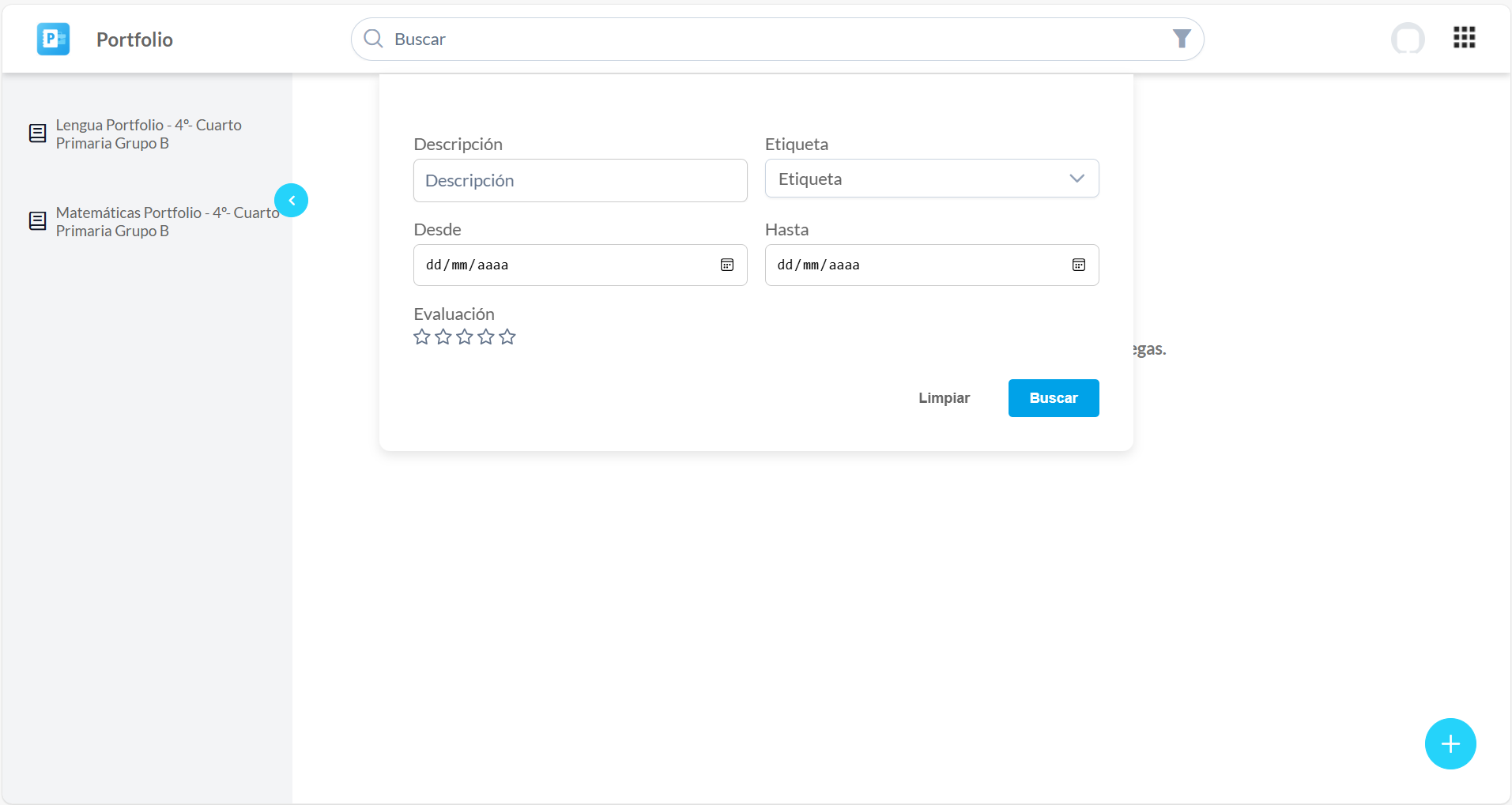The width and height of the screenshot is (1512, 805).
Task: Click the user profile avatar
Action: 1407,39
